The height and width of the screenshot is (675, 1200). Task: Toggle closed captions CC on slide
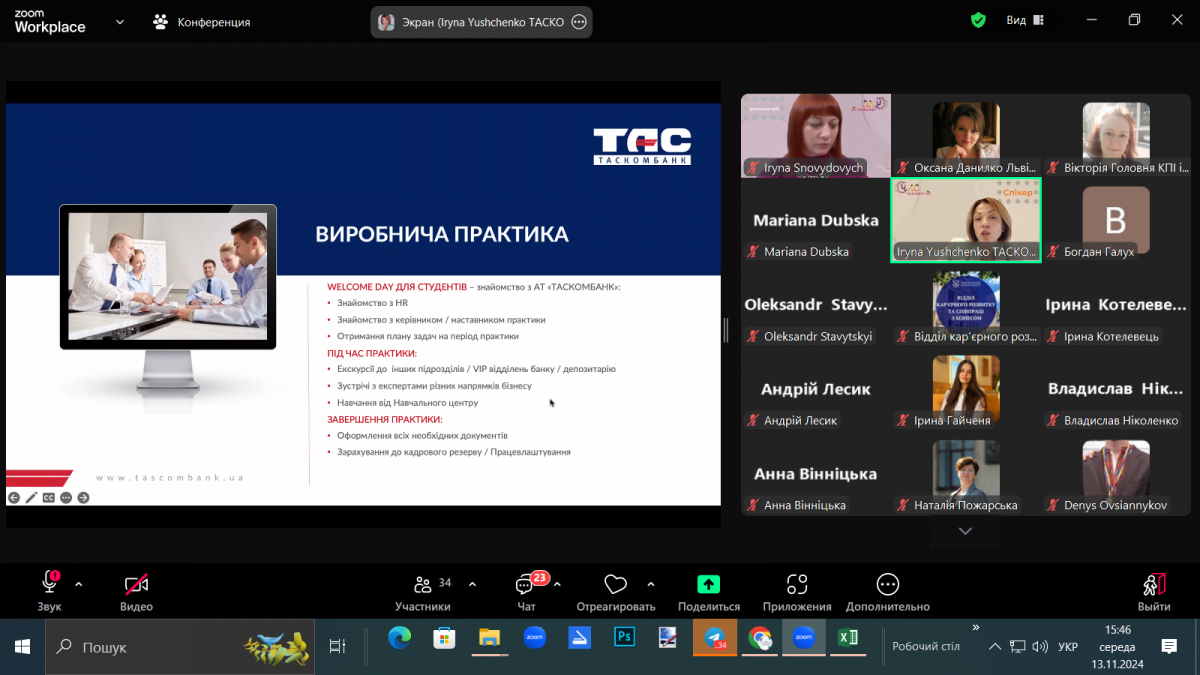click(x=48, y=497)
